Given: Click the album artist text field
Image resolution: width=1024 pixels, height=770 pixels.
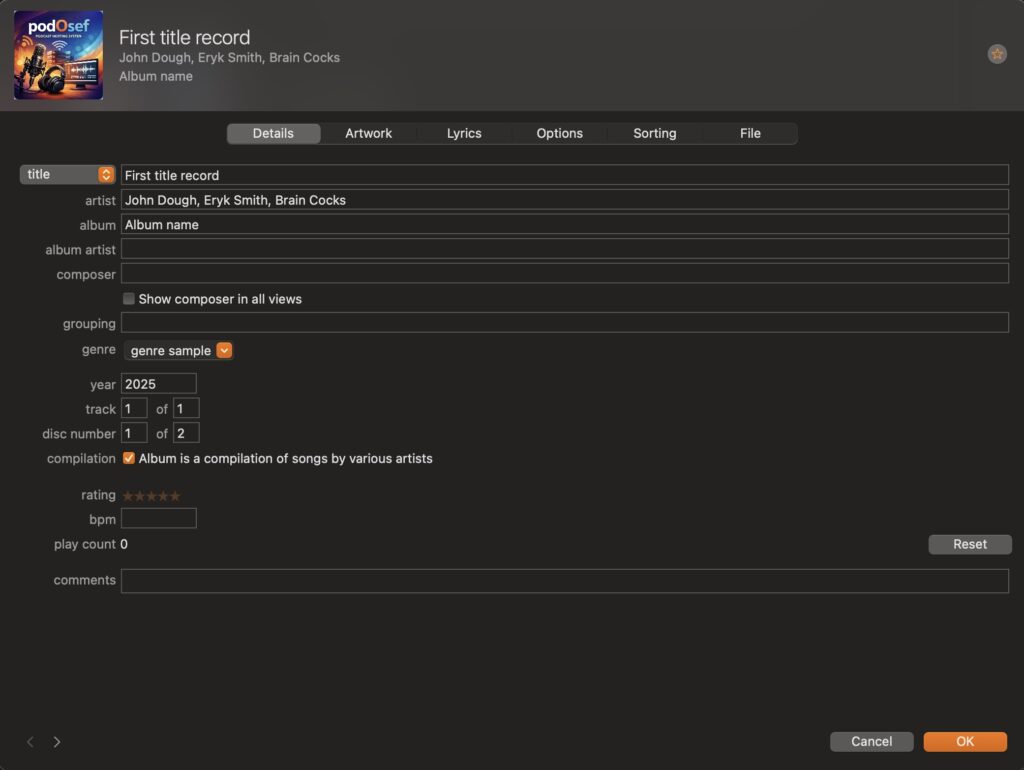Looking at the screenshot, I should (564, 249).
